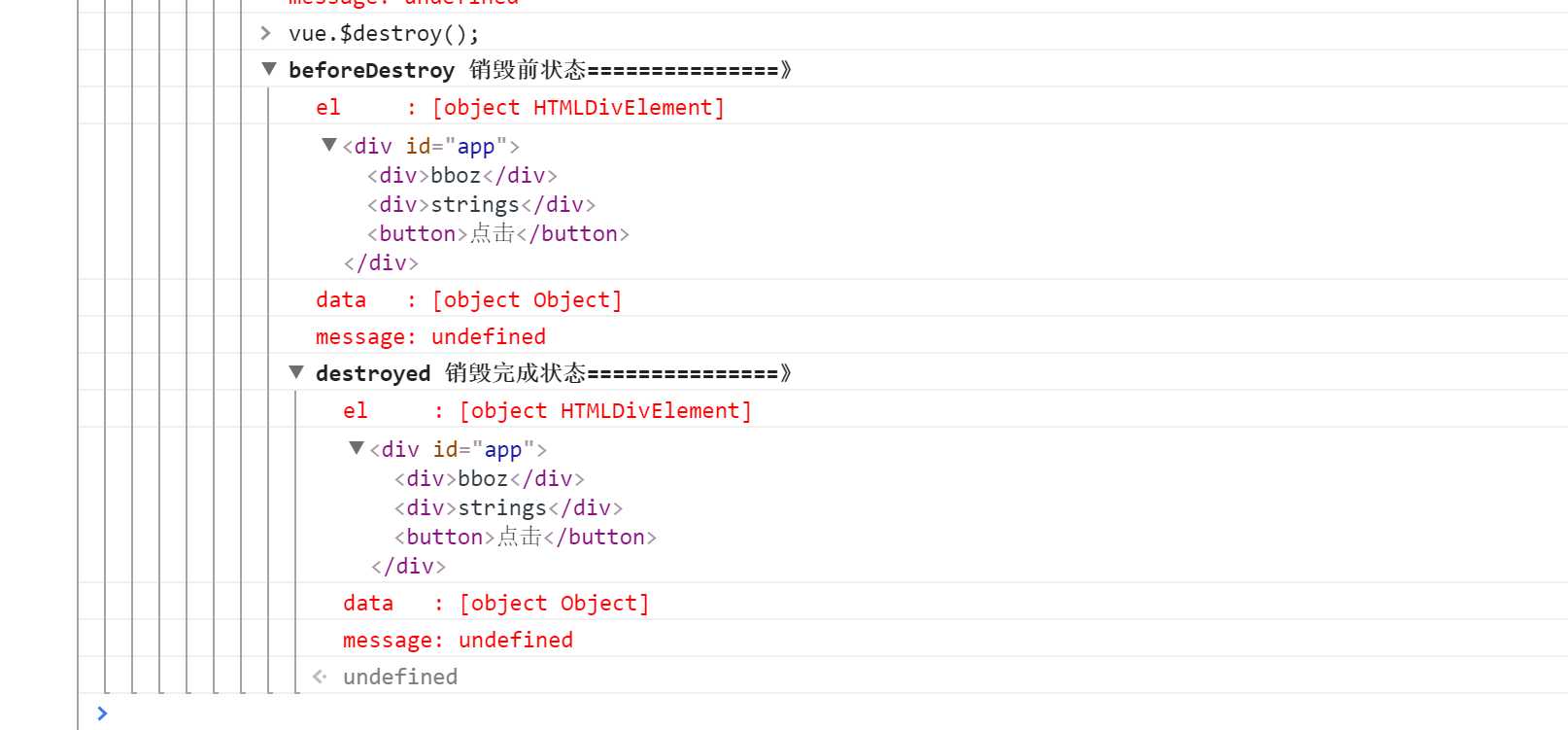Select closing div tag under destroyed

click(x=408, y=566)
